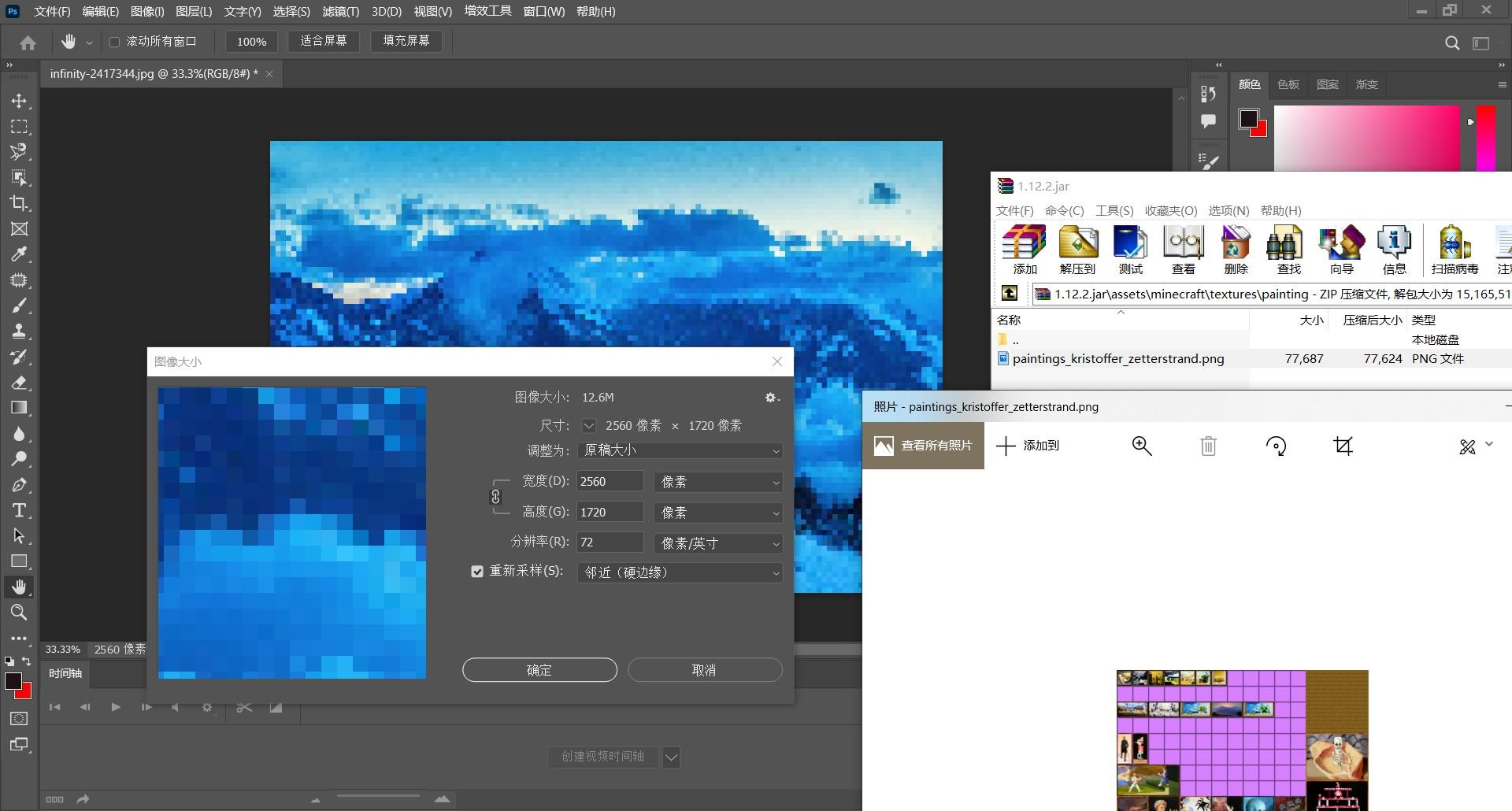Click the hue slider strip
The width and height of the screenshot is (1512, 811).
click(x=1485, y=139)
